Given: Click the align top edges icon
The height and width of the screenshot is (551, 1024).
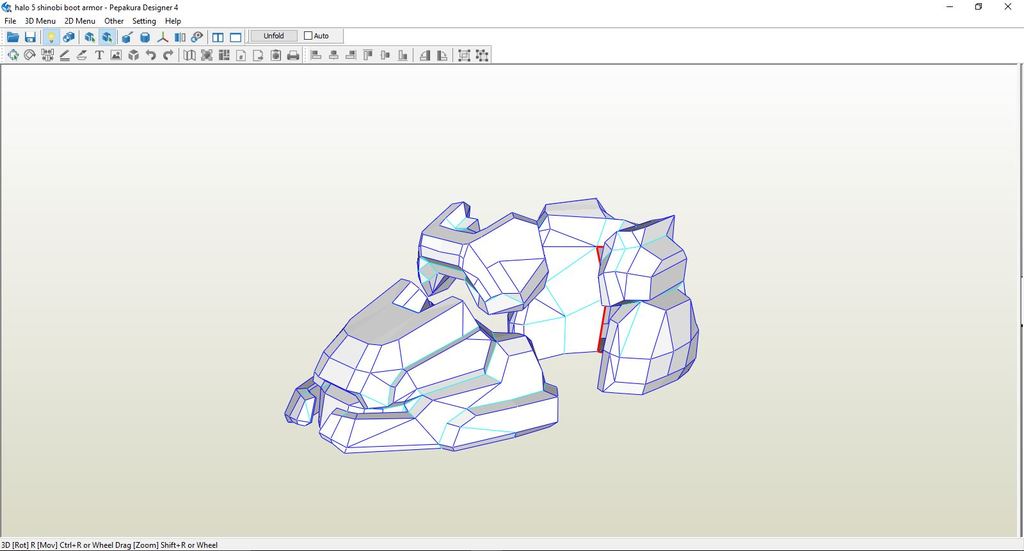Looking at the screenshot, I should [x=368, y=55].
